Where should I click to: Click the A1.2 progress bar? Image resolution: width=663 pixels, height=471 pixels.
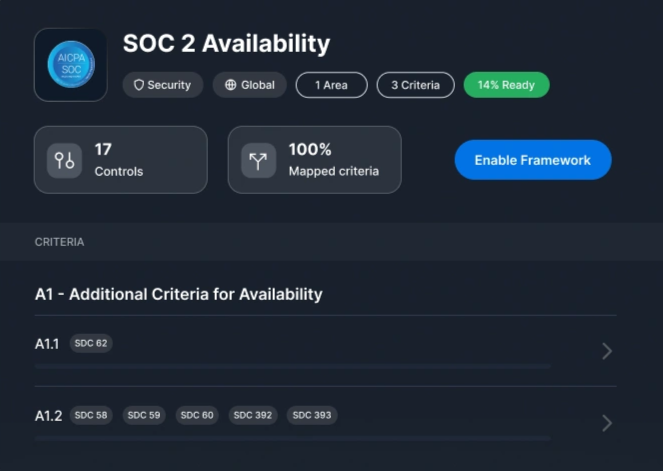(x=293, y=438)
